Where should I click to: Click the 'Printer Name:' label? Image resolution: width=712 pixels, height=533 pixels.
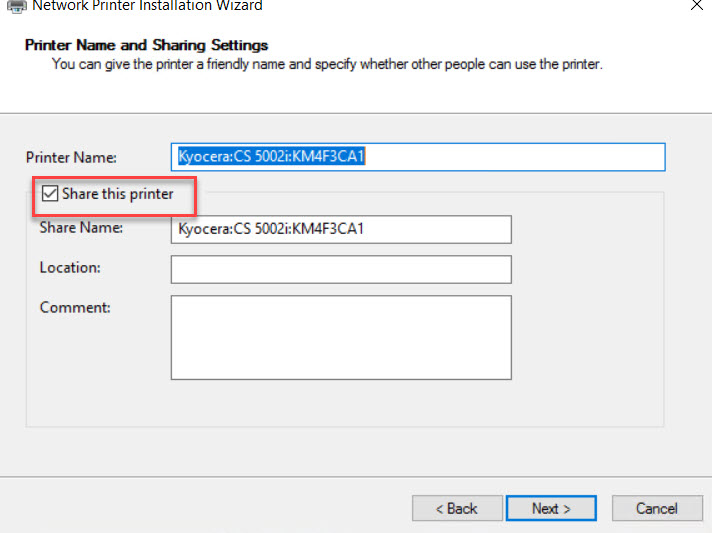click(71, 158)
